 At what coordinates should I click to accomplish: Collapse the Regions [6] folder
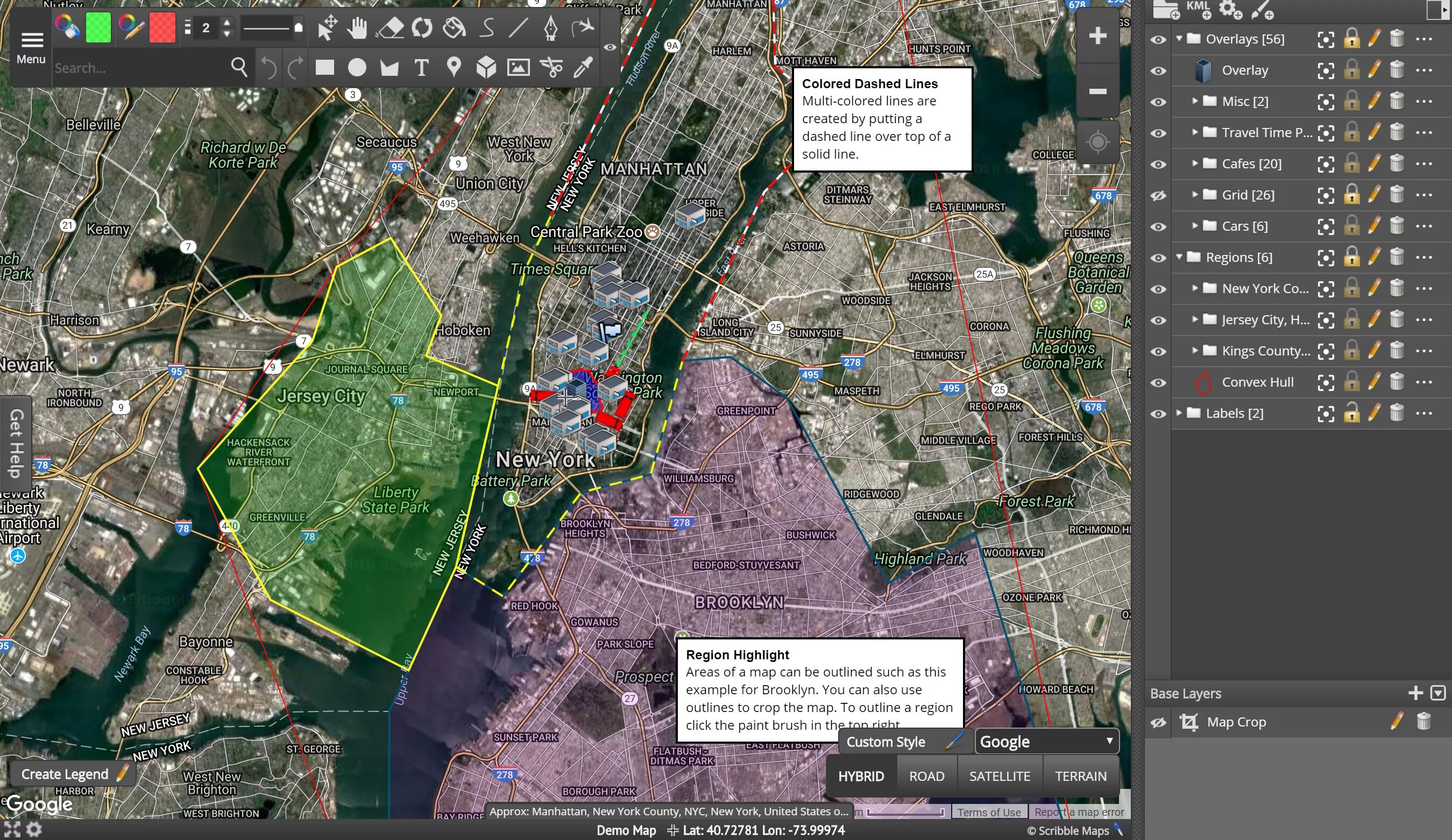point(1179,257)
